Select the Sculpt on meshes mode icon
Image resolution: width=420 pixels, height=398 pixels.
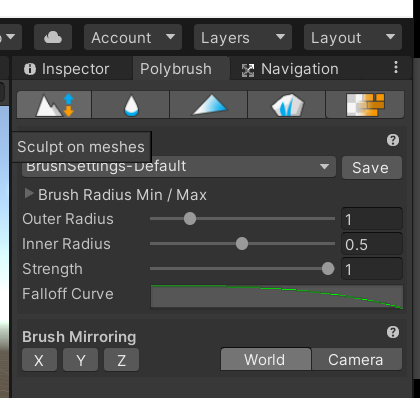54,105
